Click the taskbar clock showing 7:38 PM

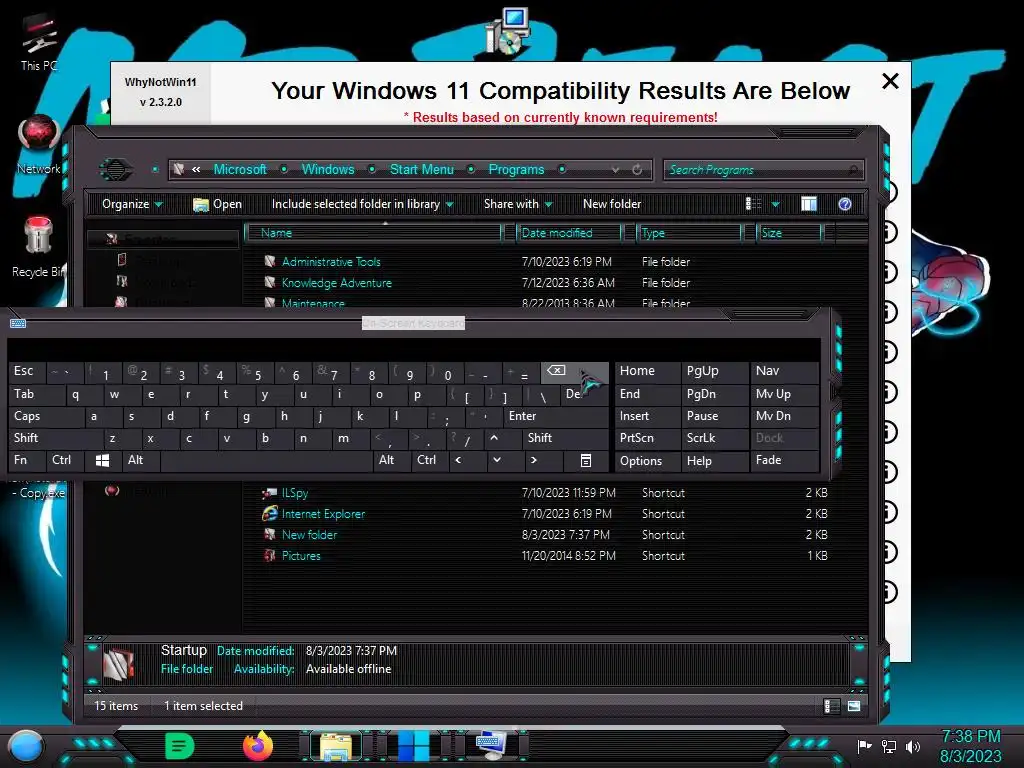point(970,737)
